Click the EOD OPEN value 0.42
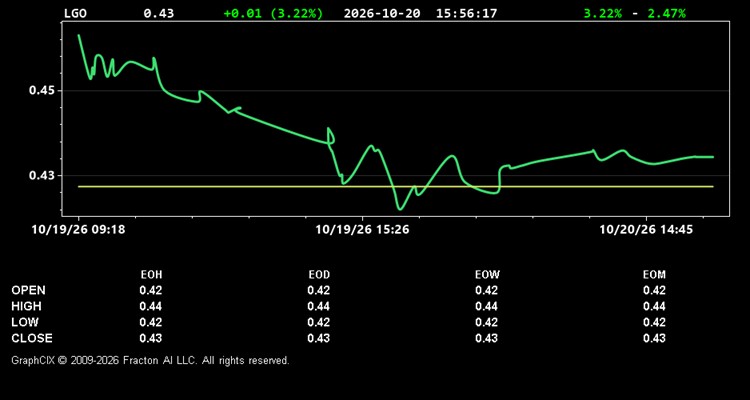Image resolution: width=750 pixels, height=400 pixels. [x=319, y=290]
